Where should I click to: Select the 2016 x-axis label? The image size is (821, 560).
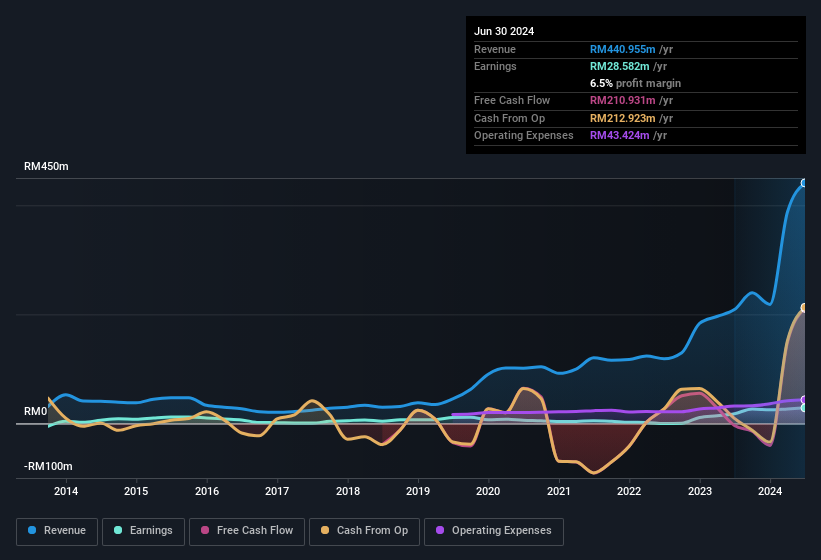pyautogui.click(x=207, y=491)
